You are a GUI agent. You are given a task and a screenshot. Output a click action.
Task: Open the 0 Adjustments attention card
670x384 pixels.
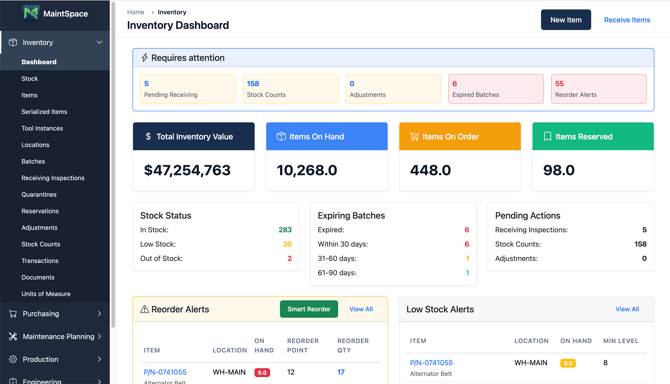393,89
